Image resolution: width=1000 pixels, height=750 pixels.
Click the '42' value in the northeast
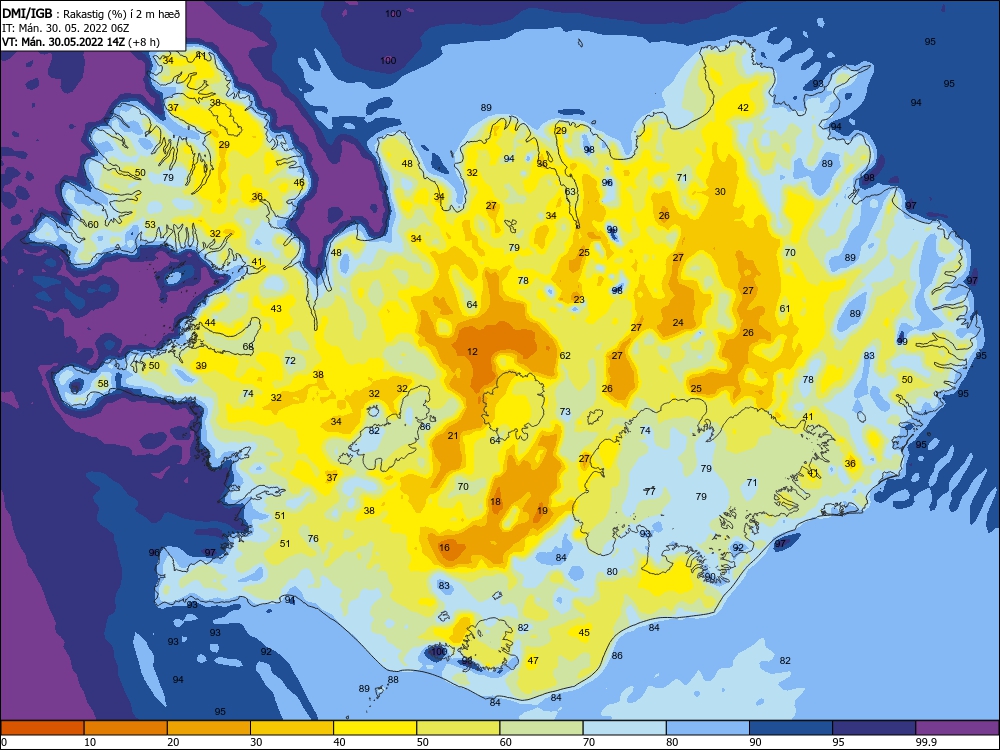point(743,108)
